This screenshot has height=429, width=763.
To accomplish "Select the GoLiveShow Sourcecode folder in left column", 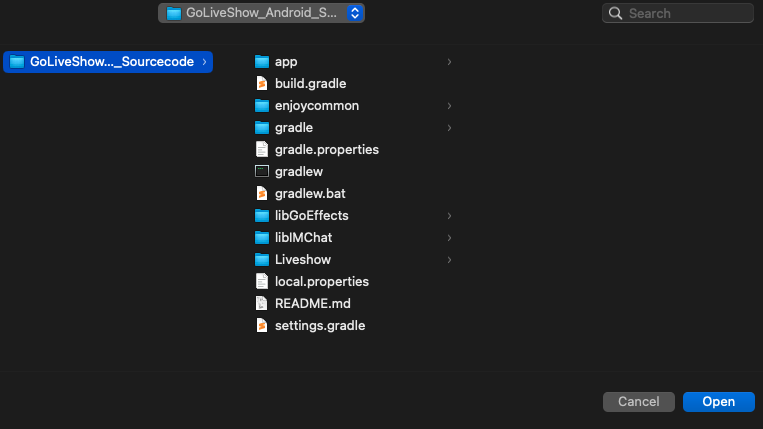I will pos(108,62).
